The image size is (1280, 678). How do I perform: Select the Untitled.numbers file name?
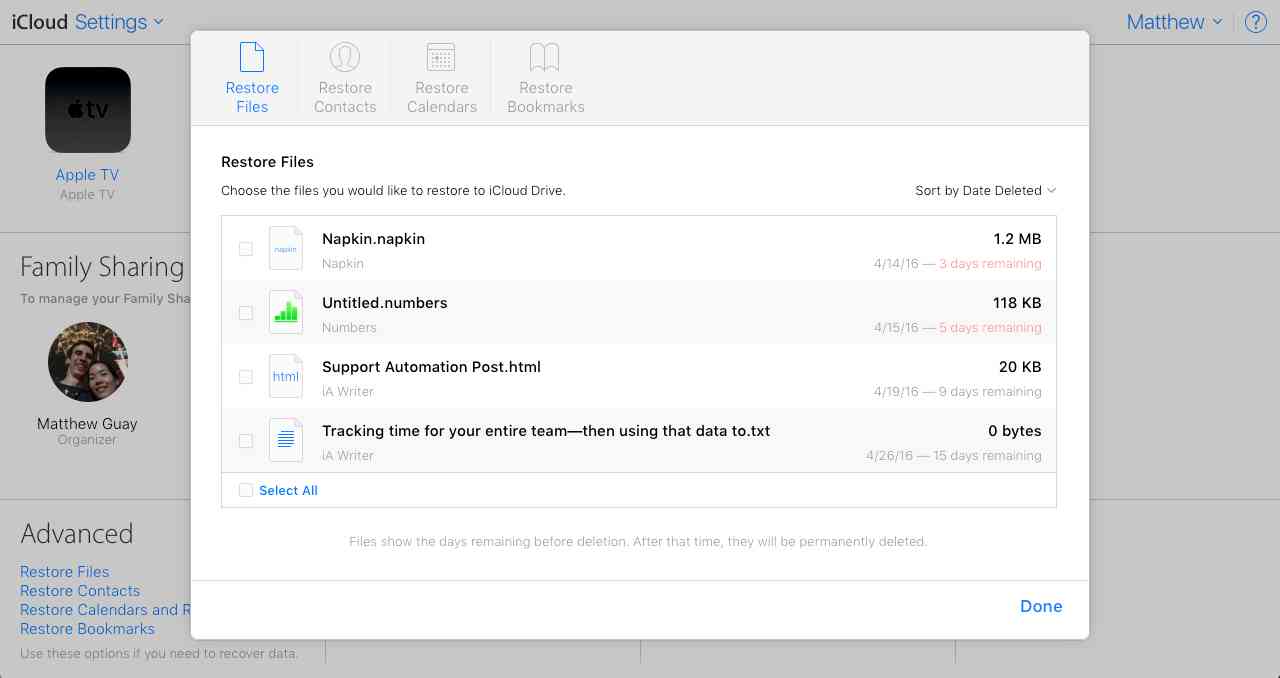pos(385,303)
